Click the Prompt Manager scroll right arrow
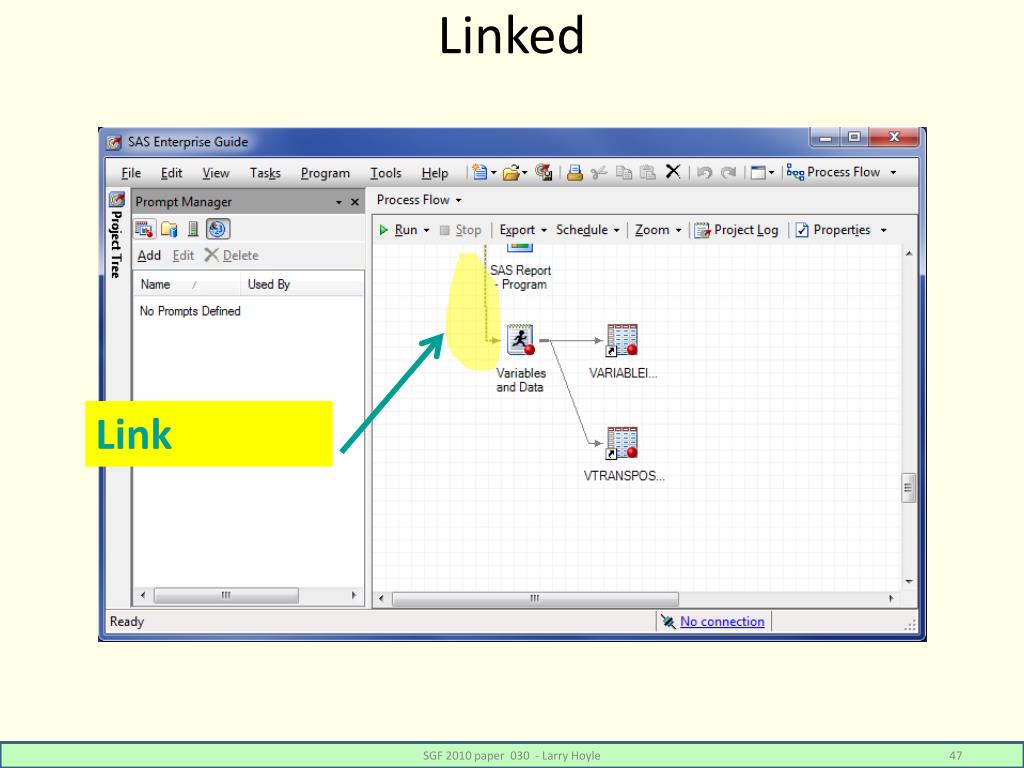The width and height of the screenshot is (1024, 768). pos(354,596)
